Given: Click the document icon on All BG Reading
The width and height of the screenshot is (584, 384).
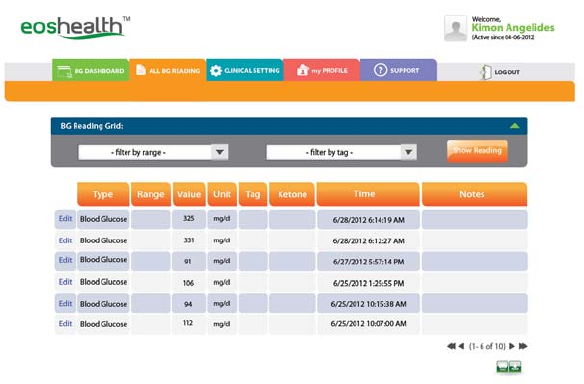Looking at the screenshot, I should point(141,69).
